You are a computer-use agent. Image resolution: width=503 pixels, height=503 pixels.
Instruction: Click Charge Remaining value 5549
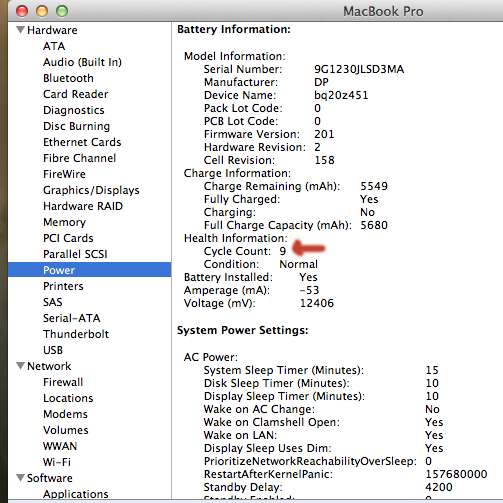click(x=374, y=186)
